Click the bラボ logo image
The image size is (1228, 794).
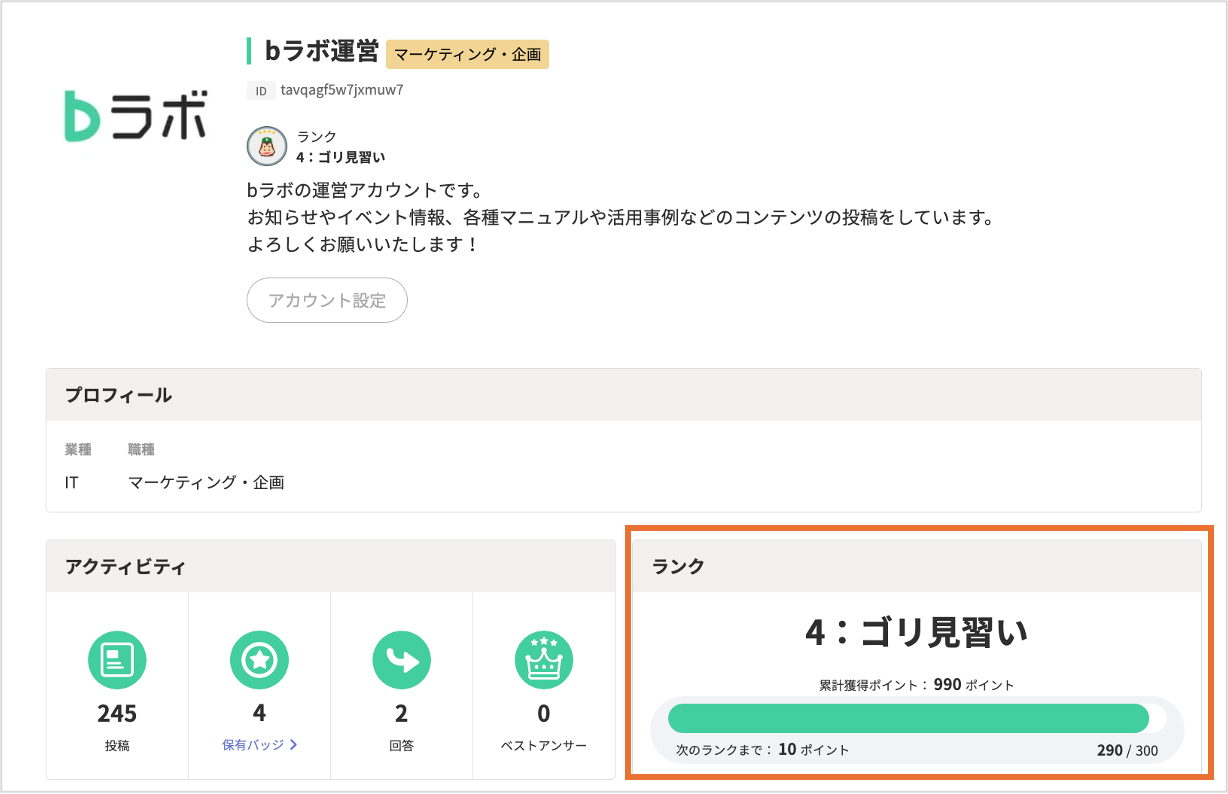click(135, 115)
